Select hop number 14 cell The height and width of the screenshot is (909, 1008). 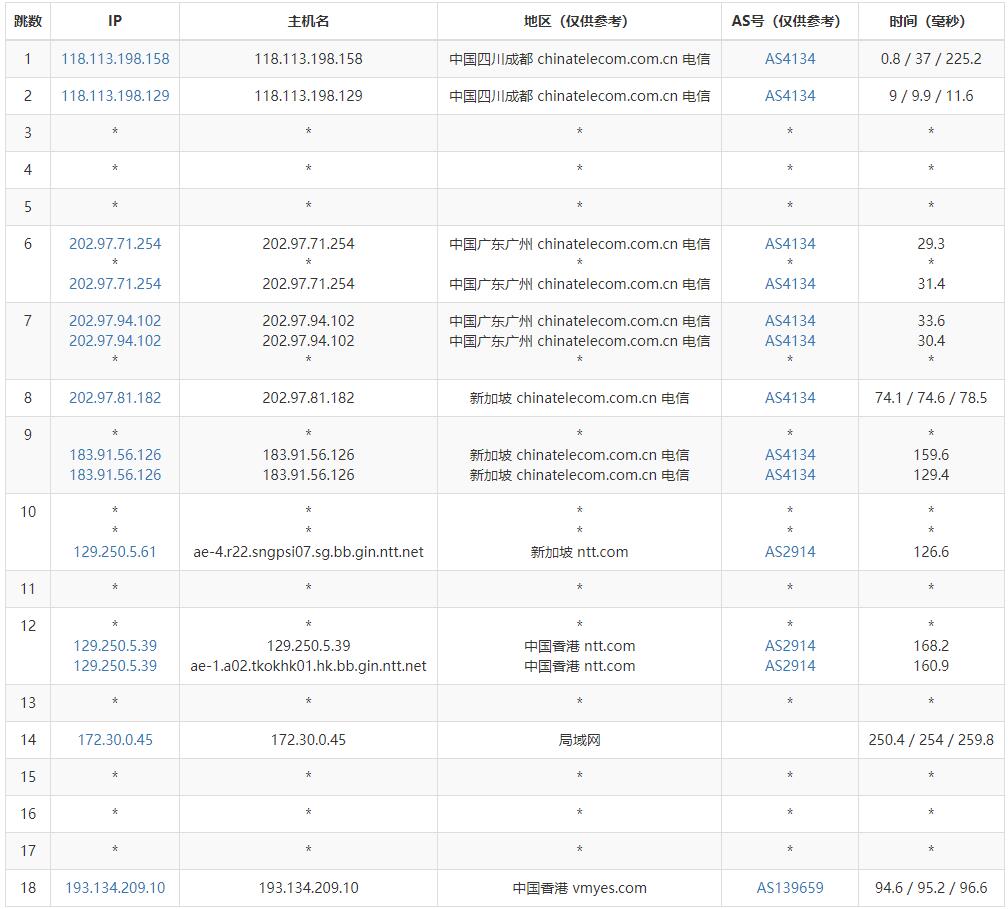(28, 740)
